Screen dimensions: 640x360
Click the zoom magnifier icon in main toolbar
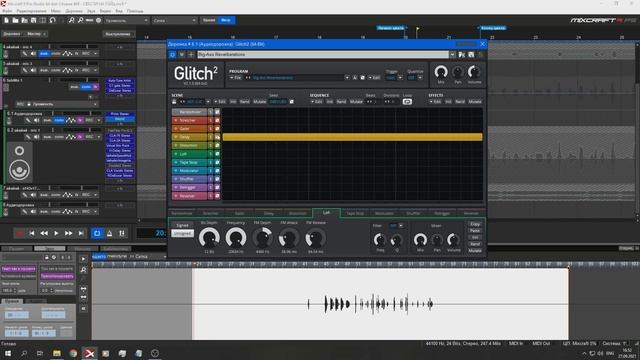click(x=71, y=20)
